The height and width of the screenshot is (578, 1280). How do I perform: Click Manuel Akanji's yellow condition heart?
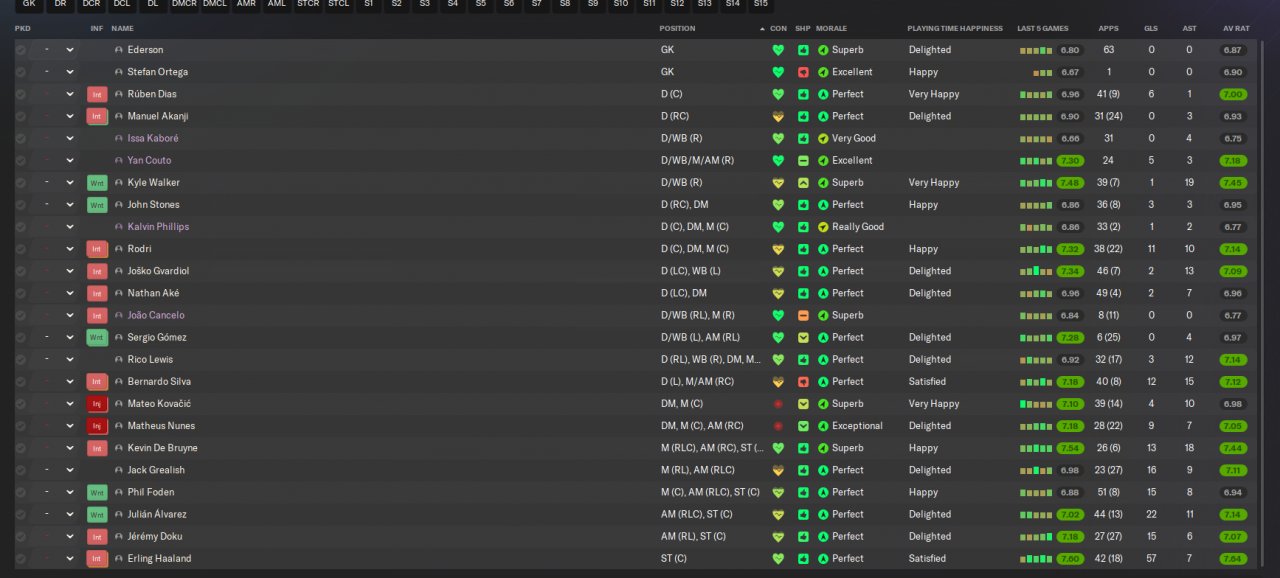pyautogui.click(x=778, y=116)
